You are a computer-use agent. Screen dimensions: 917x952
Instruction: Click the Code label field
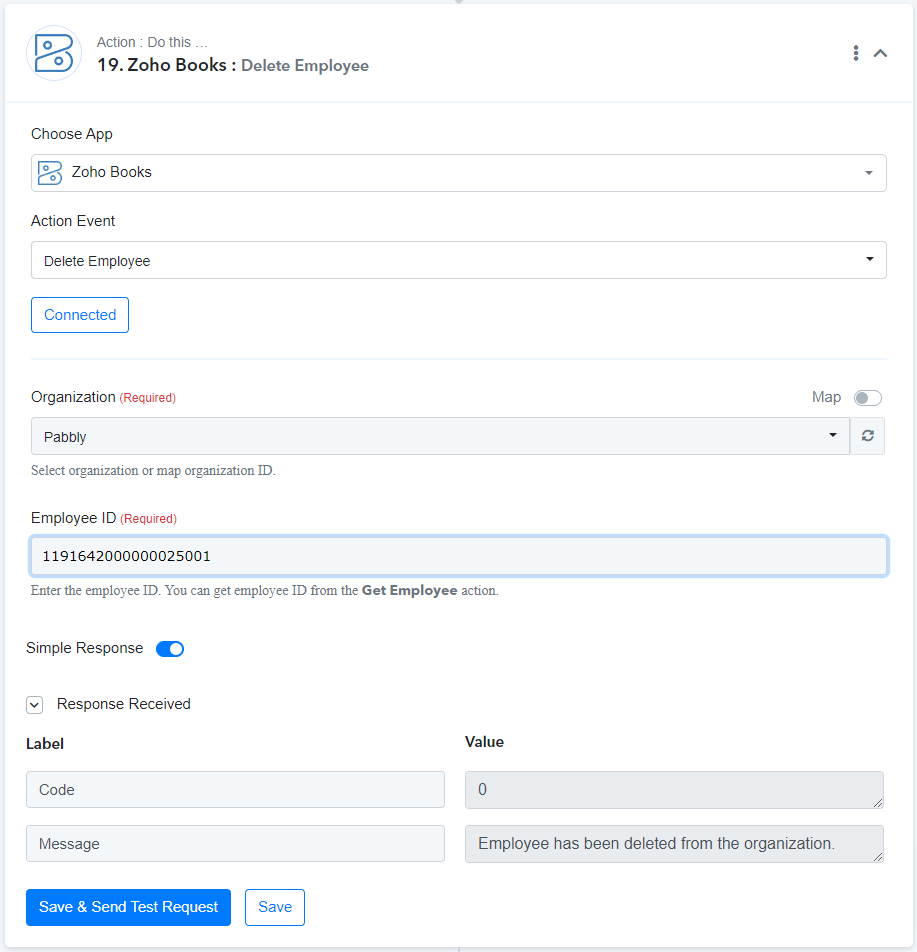tap(236, 789)
